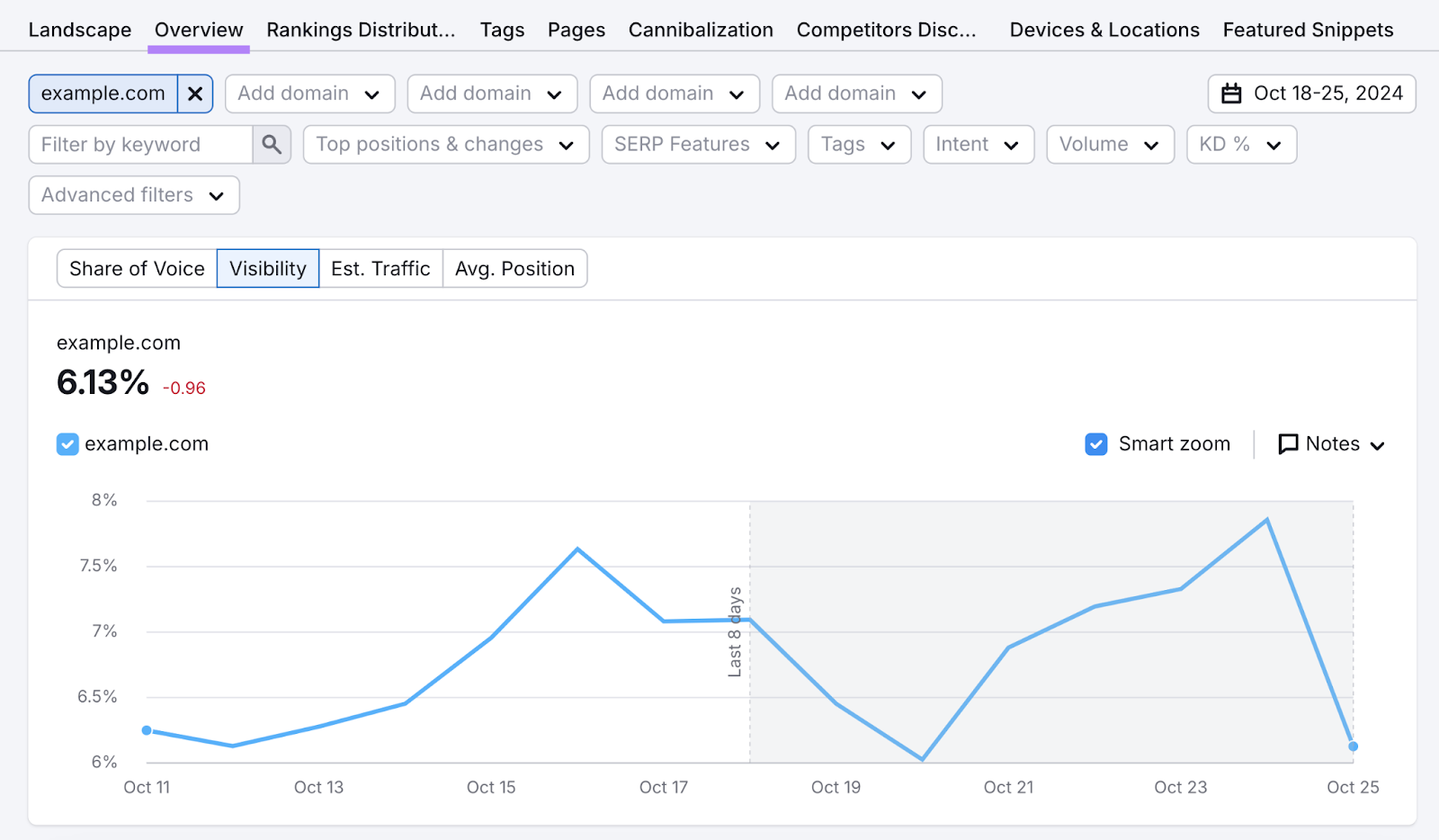Viewport: 1439px width, 840px height.
Task: Open the SERP Features dropdown
Action: coord(698,144)
